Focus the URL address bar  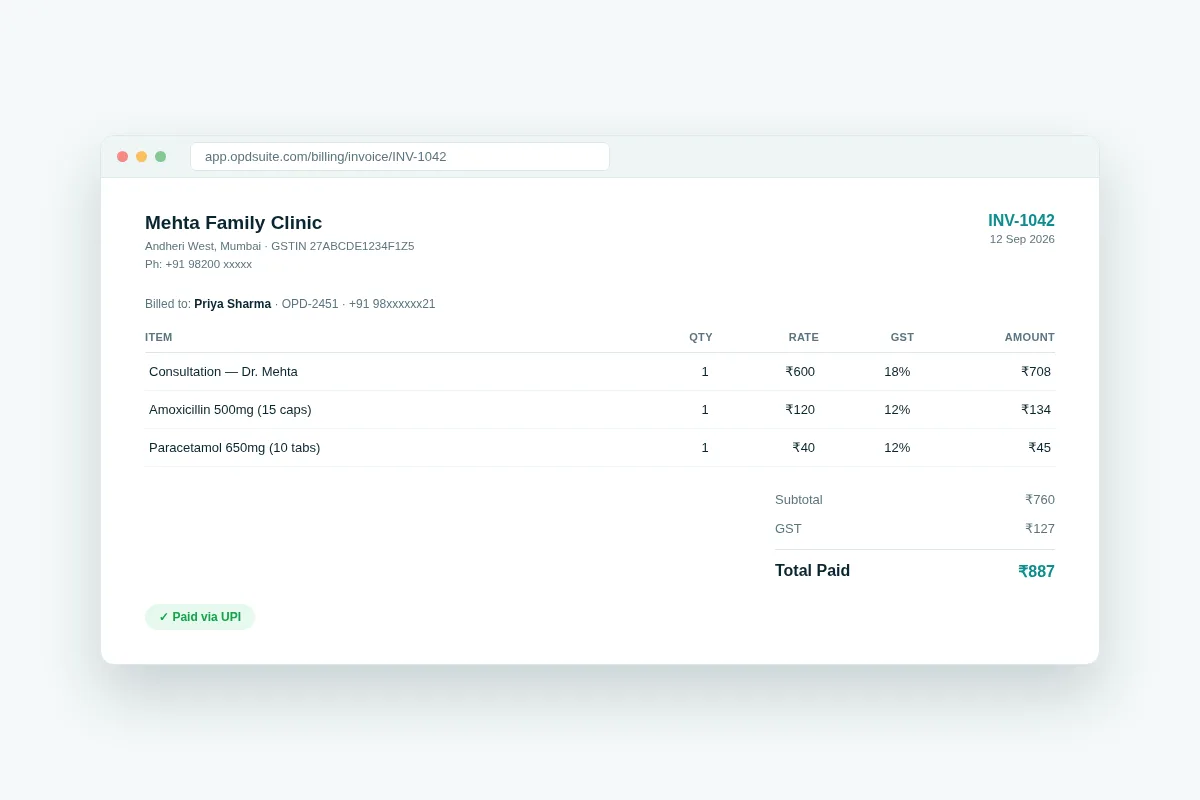tap(400, 157)
